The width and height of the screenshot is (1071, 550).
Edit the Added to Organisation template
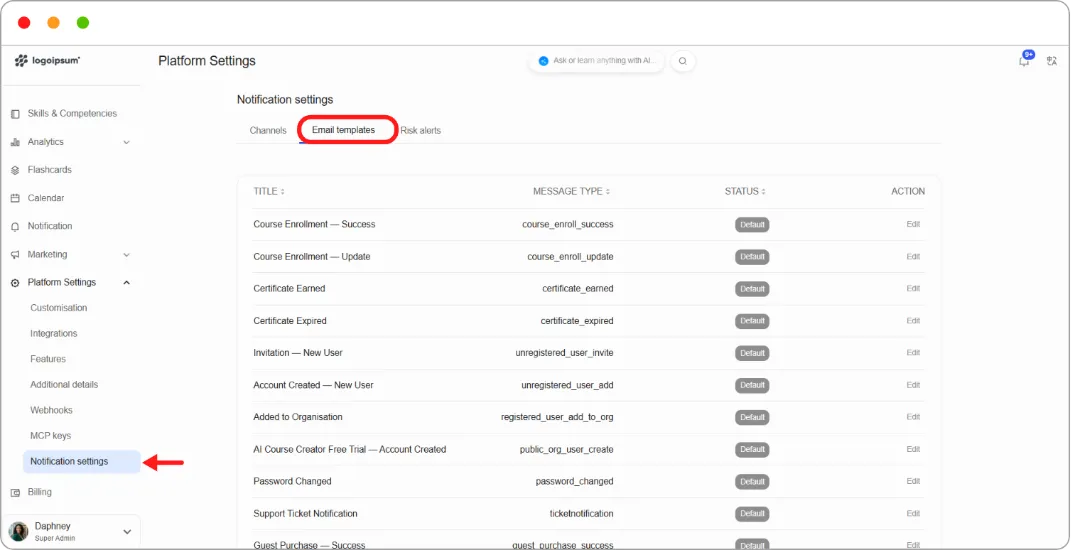tap(913, 417)
